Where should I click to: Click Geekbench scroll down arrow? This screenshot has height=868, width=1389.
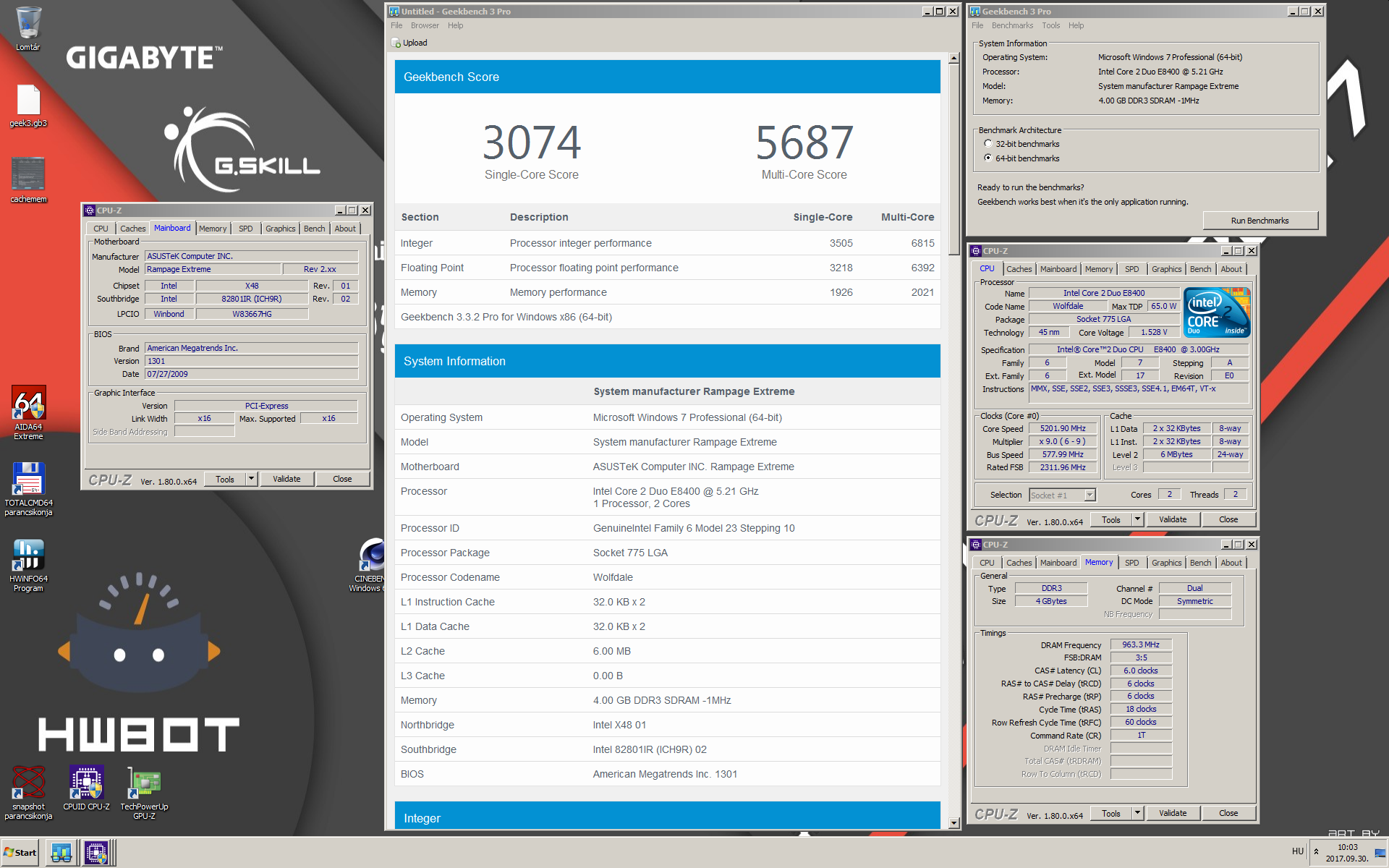[953, 822]
